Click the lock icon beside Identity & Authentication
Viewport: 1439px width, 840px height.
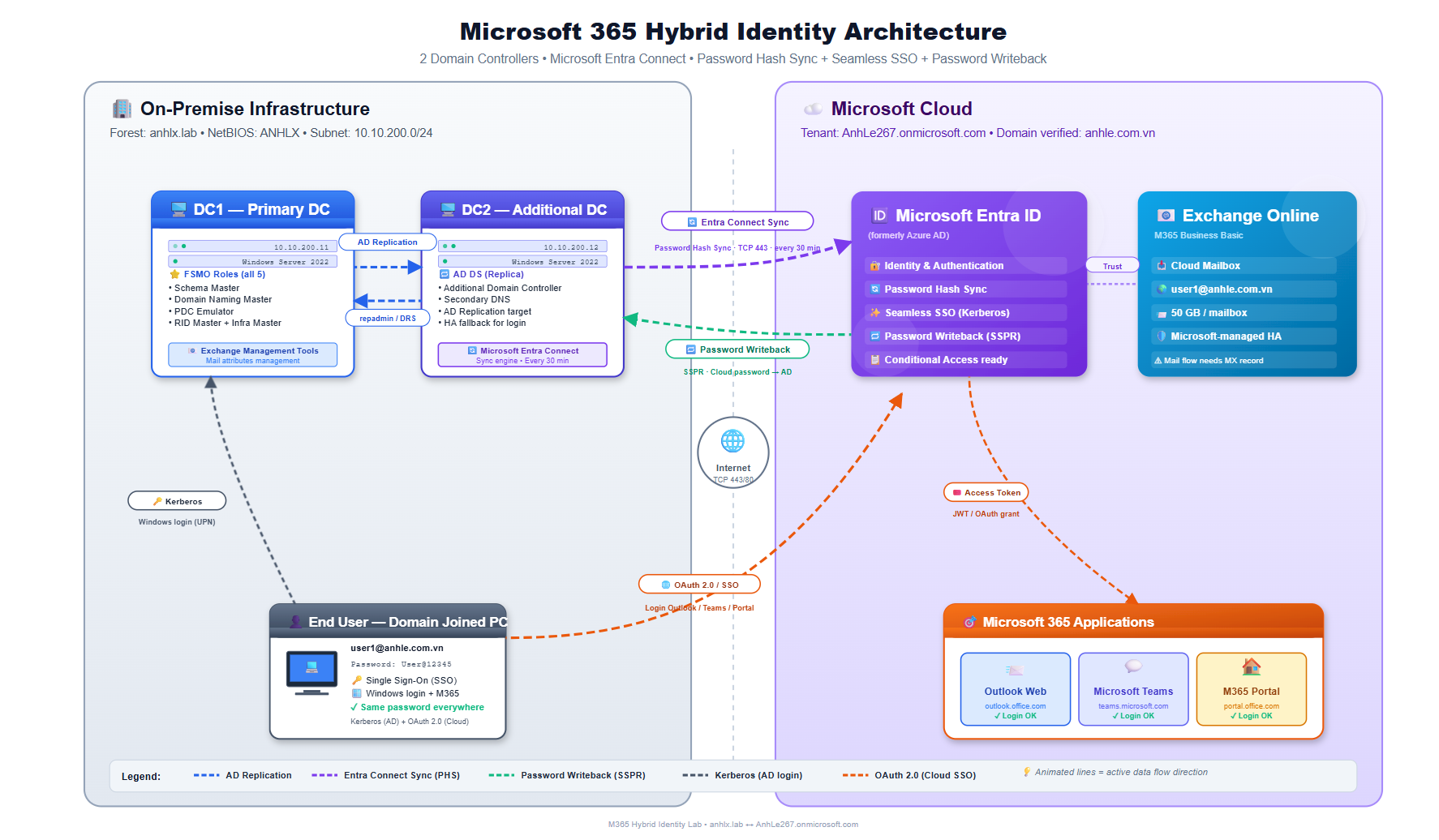coord(875,266)
